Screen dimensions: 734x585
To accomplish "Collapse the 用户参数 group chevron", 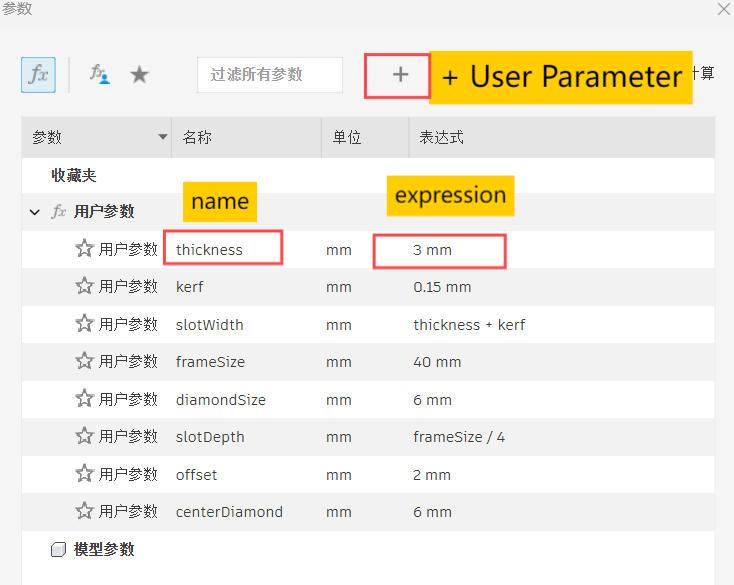I will coord(35,212).
